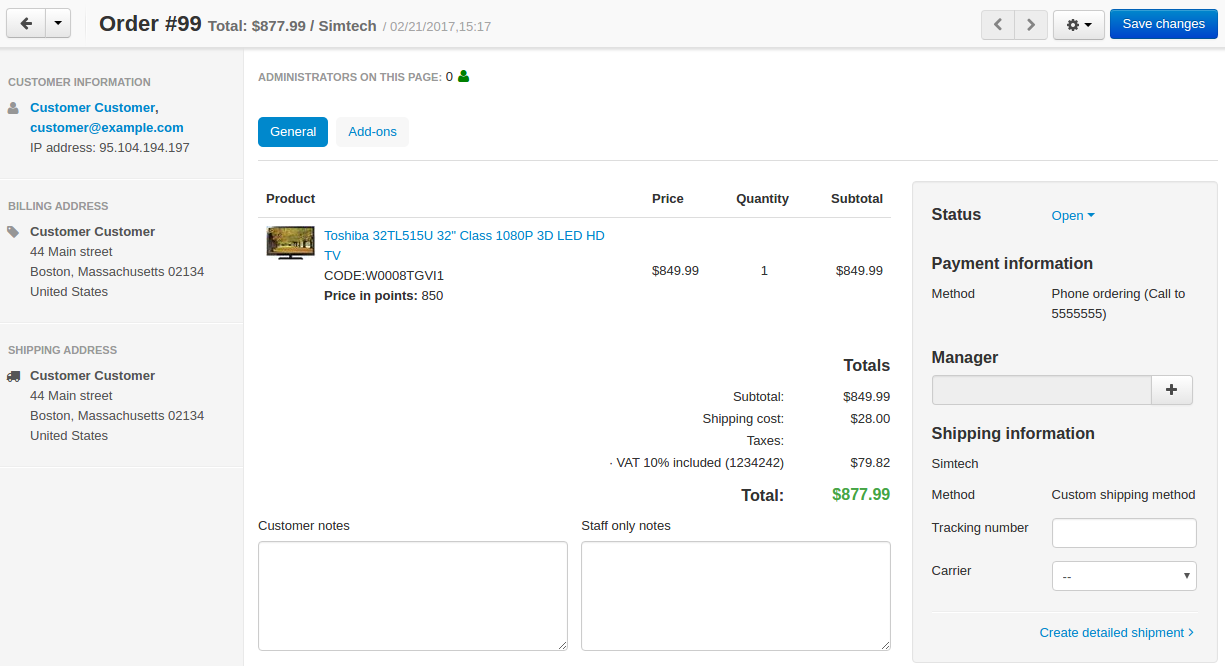The height and width of the screenshot is (666, 1225).
Task: Click the billing address tag icon
Action: pos(13,231)
